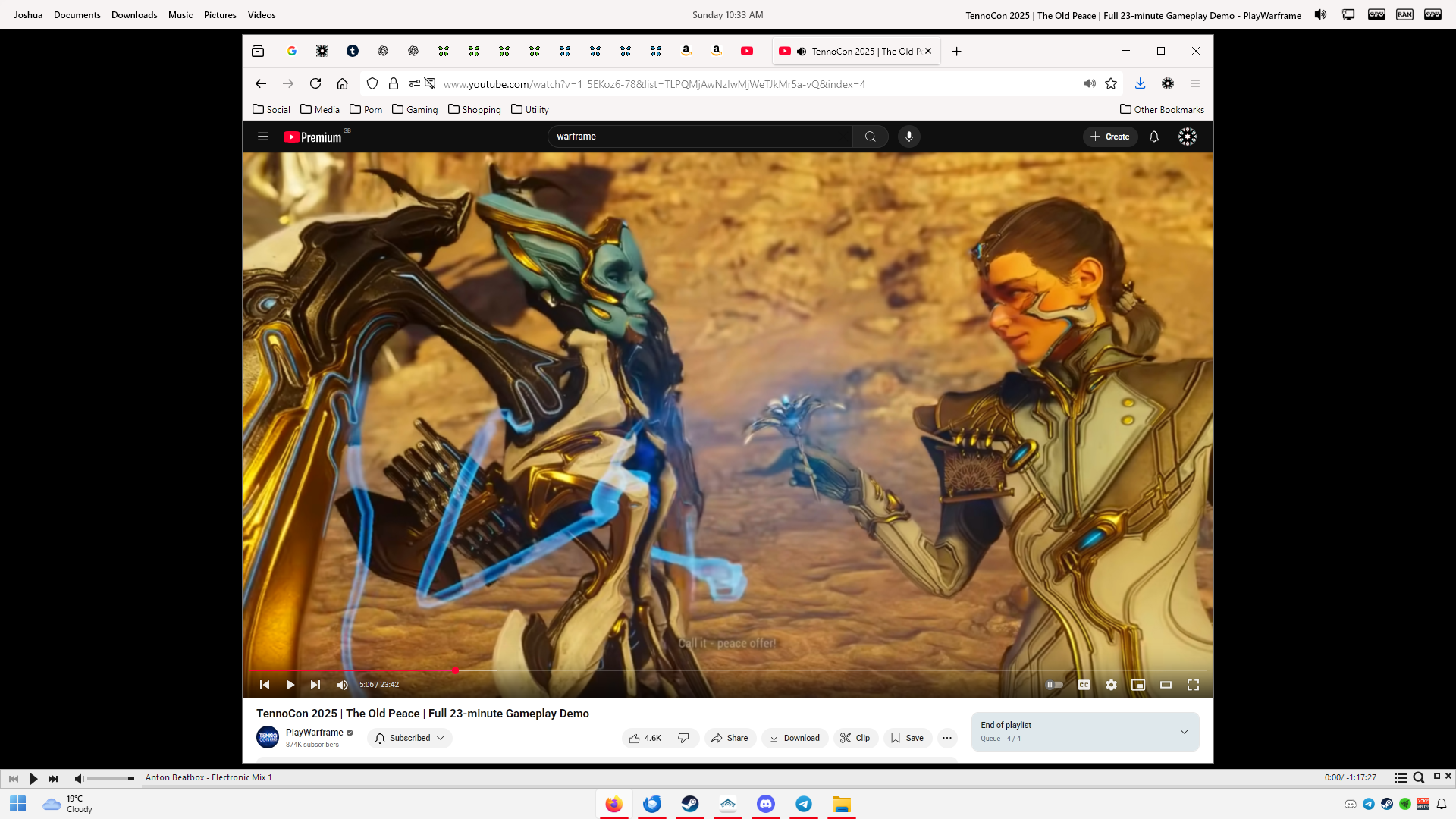This screenshot has height=819, width=1456.
Task: Share the TennoCon video
Action: click(730, 738)
